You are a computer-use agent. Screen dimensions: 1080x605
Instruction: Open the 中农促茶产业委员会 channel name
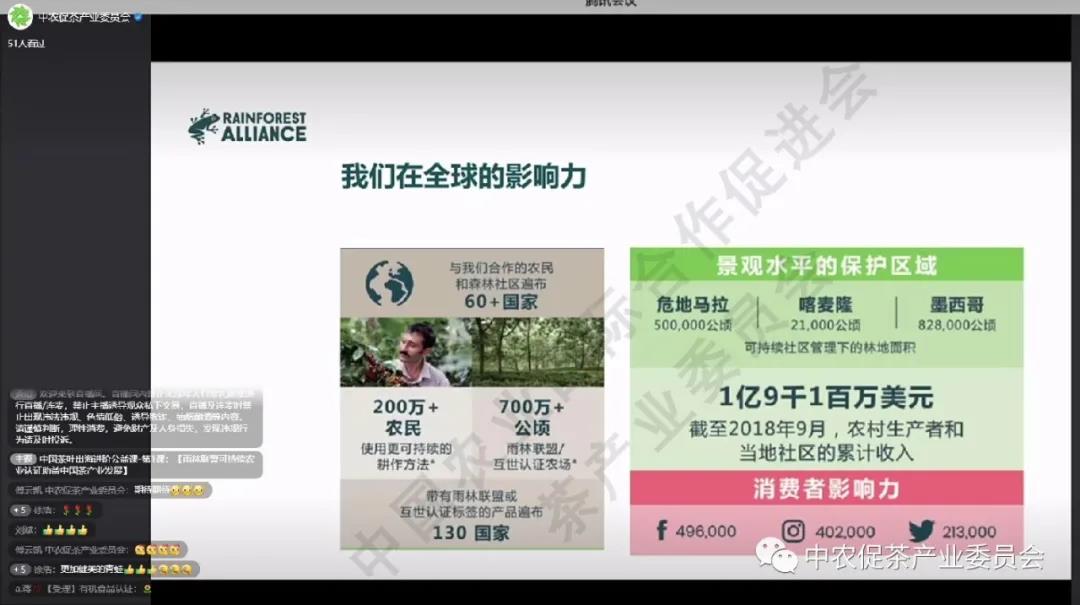pos(83,17)
